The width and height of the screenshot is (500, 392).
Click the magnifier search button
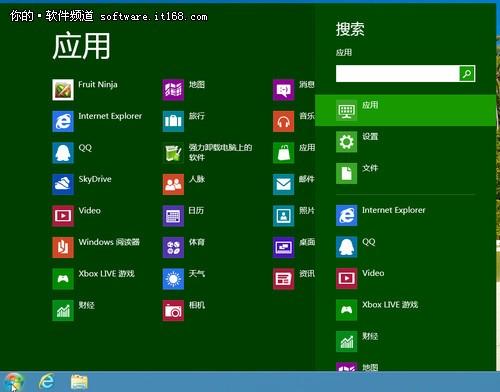(467, 73)
